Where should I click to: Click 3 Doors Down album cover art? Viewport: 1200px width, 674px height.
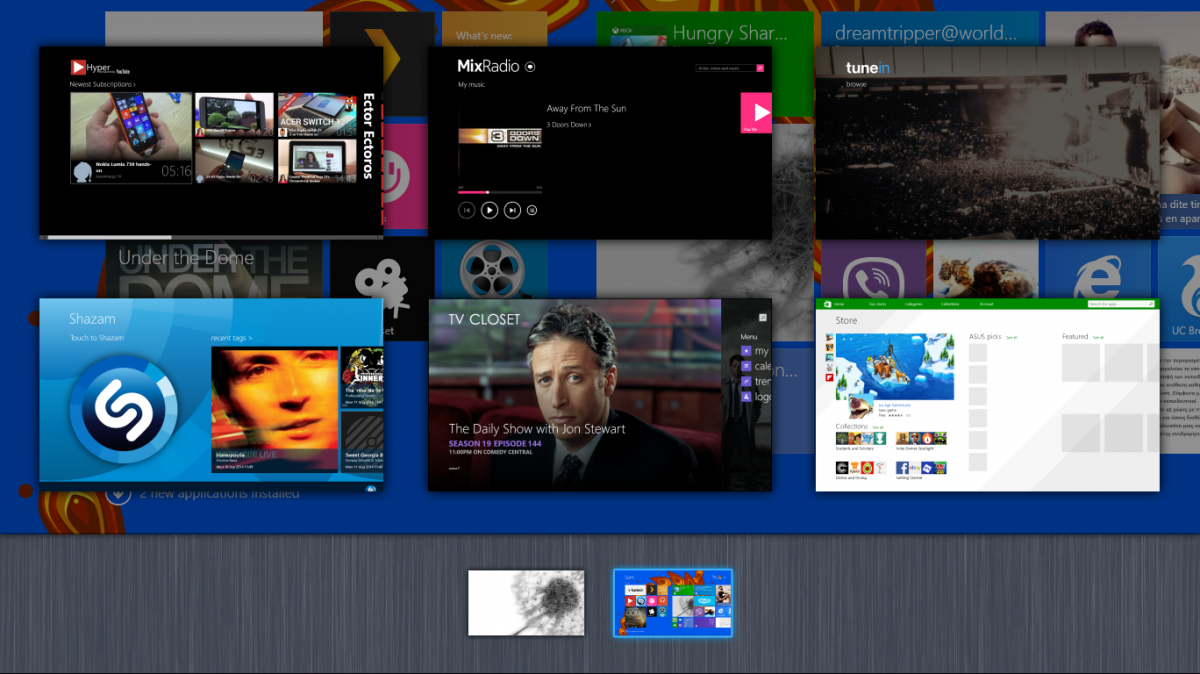[x=500, y=138]
